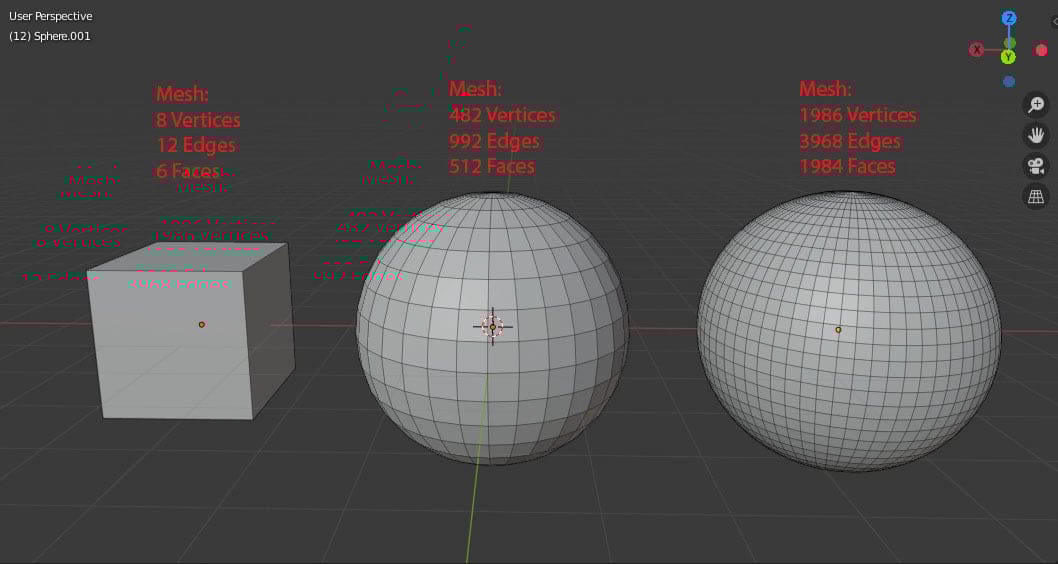Click the 3D cursor on middle sphere
The width and height of the screenshot is (1058, 564).
[492, 326]
